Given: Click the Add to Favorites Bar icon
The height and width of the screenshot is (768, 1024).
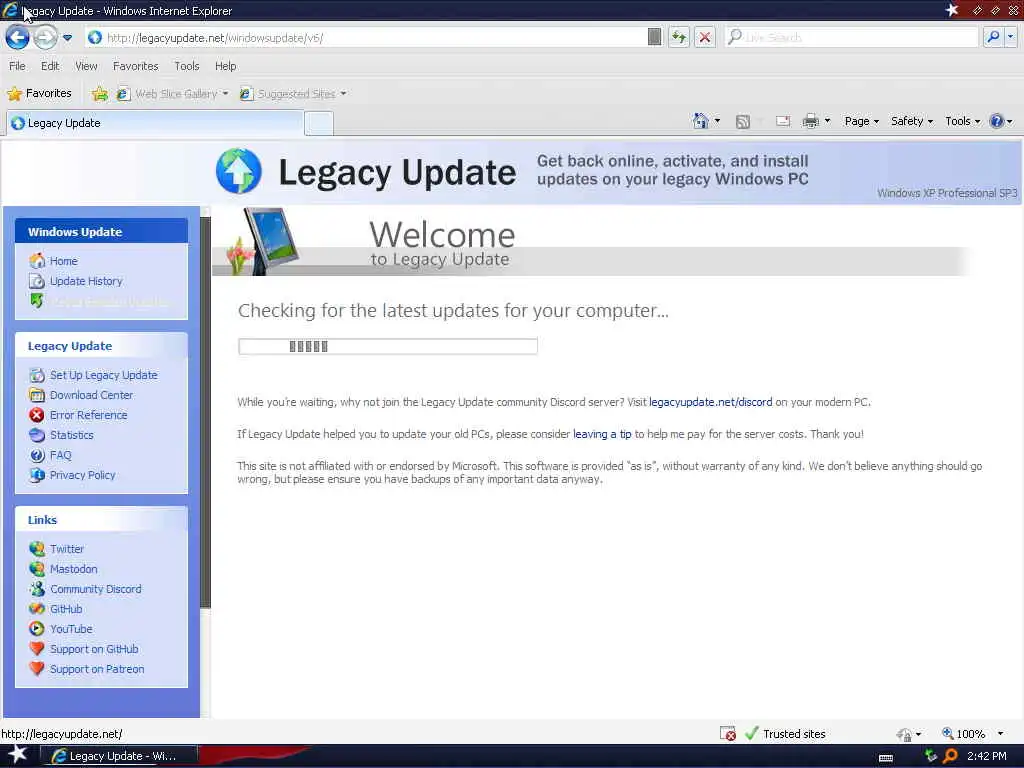Looking at the screenshot, I should [99, 94].
